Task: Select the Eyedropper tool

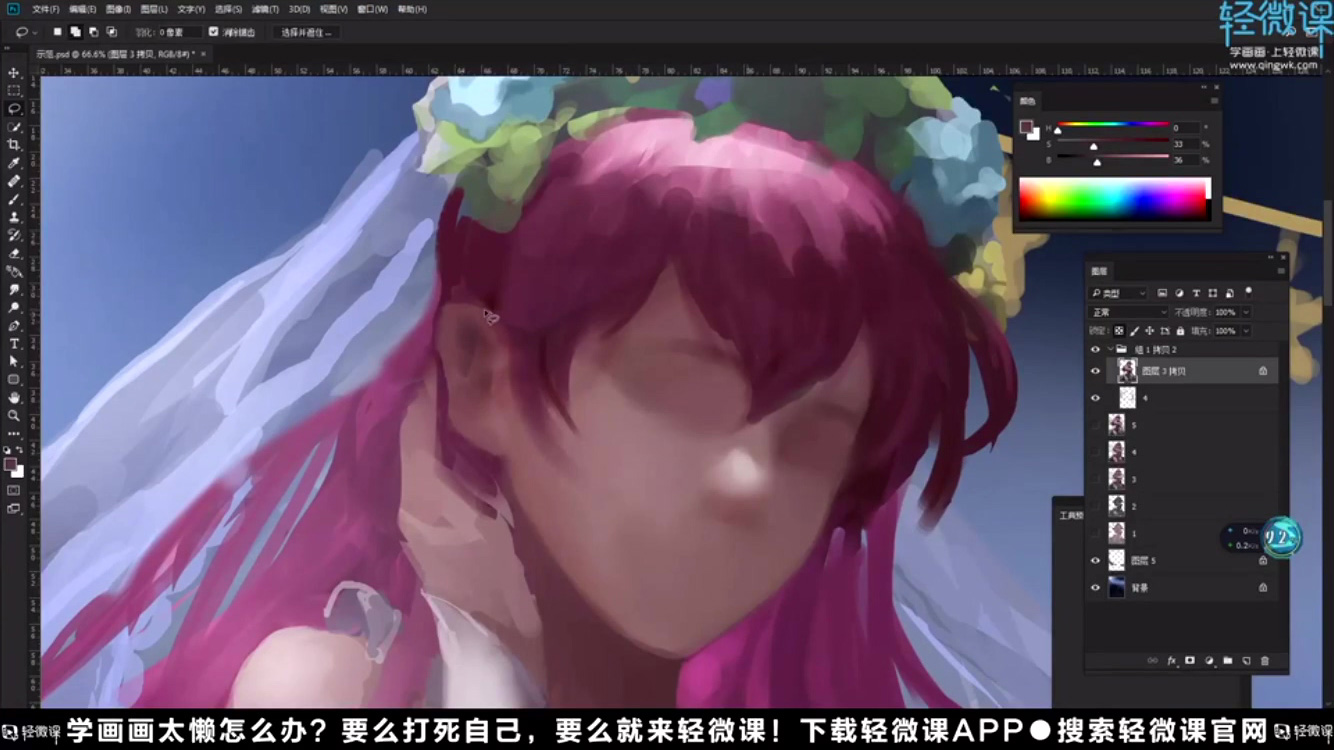Action: point(14,163)
